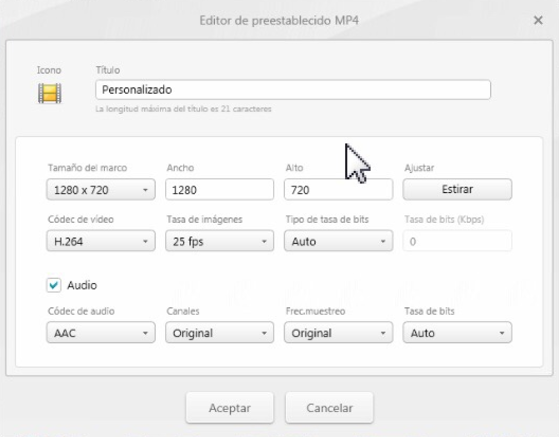Click the title length hint text
The width and height of the screenshot is (559, 437).
point(183,109)
